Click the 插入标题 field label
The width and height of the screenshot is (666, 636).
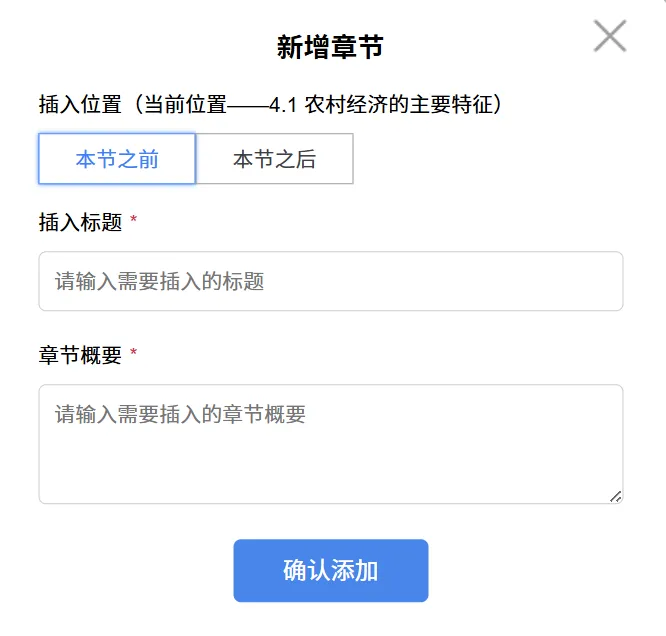pyautogui.click(x=80, y=222)
